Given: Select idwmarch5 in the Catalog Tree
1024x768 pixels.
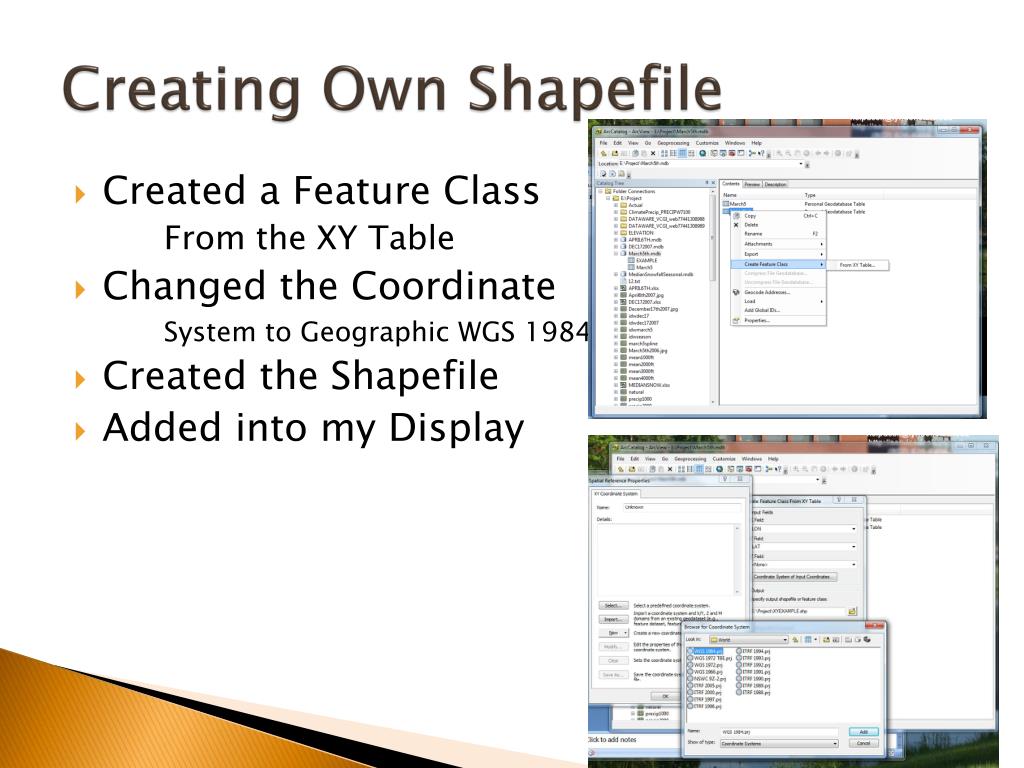Looking at the screenshot, I should coord(640,330).
